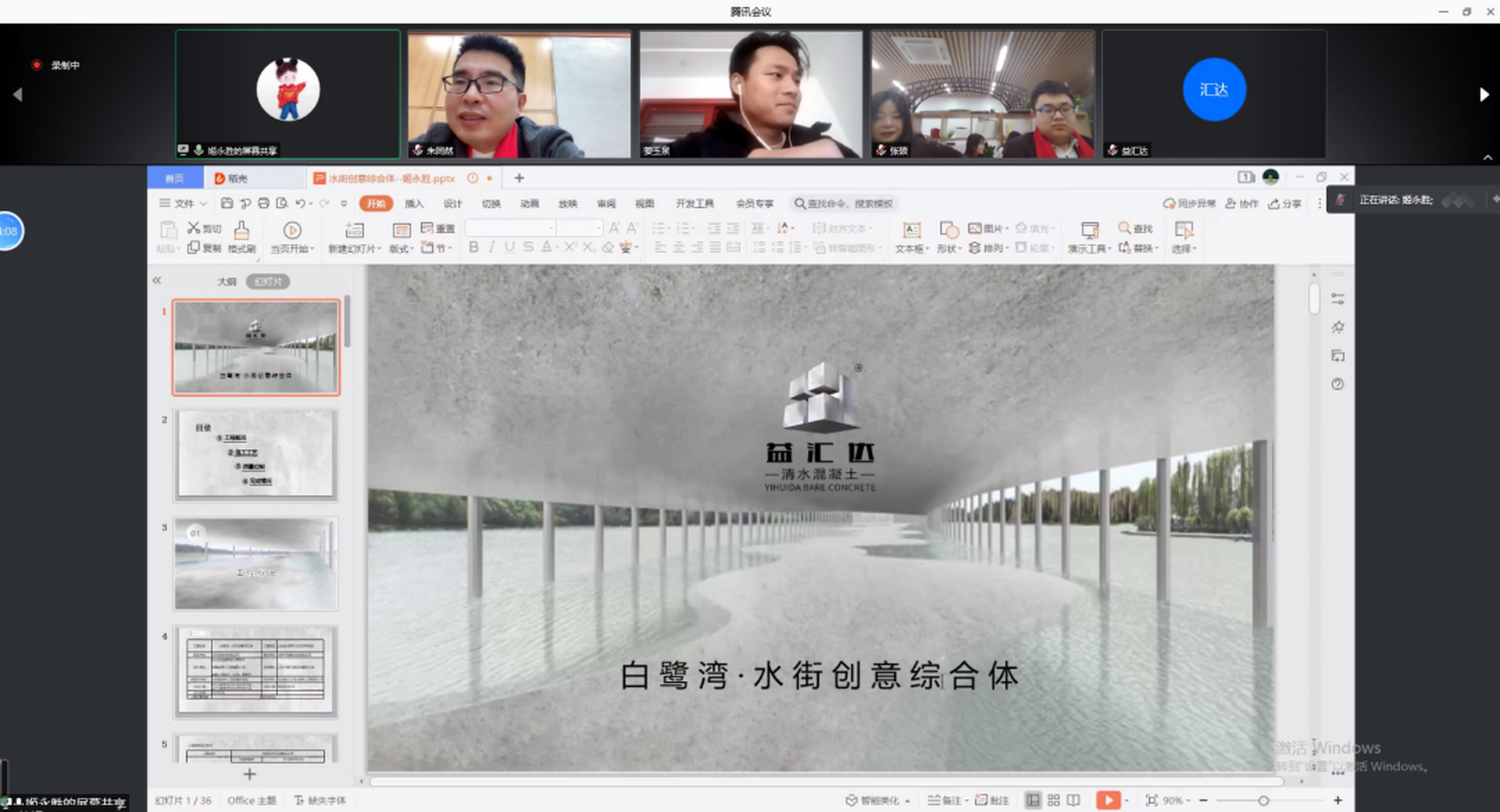This screenshot has width=1500, height=812.
Task: Toggle center text alignment
Action: (x=678, y=247)
